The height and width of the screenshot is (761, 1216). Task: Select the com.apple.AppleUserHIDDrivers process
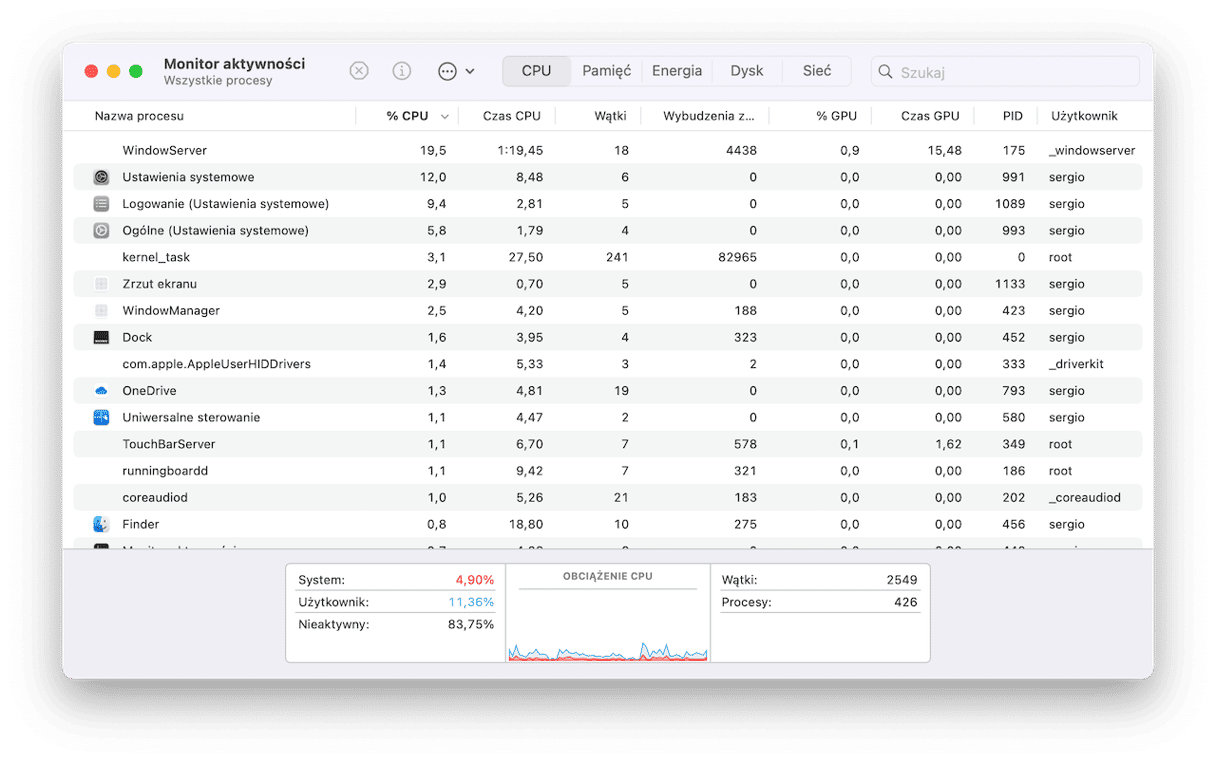point(216,364)
